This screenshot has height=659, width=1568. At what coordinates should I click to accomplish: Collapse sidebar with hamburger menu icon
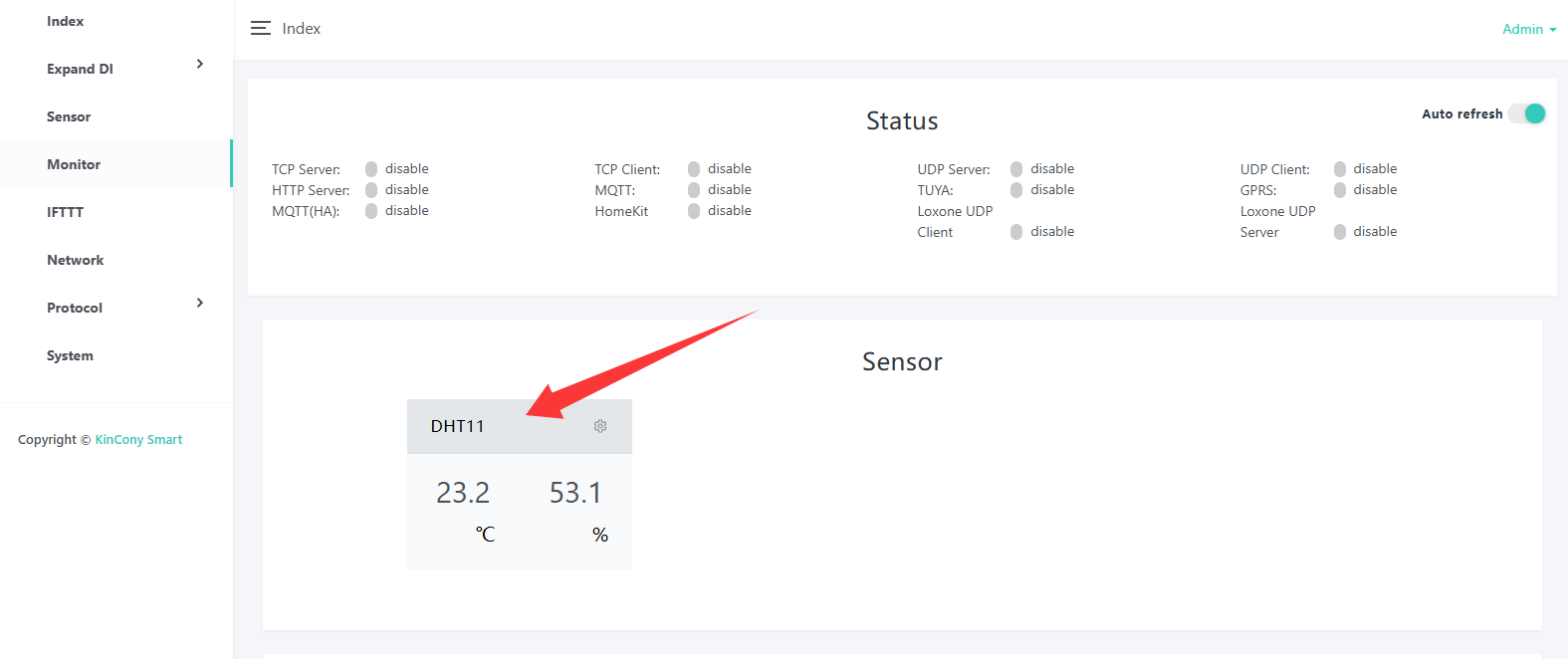point(261,29)
